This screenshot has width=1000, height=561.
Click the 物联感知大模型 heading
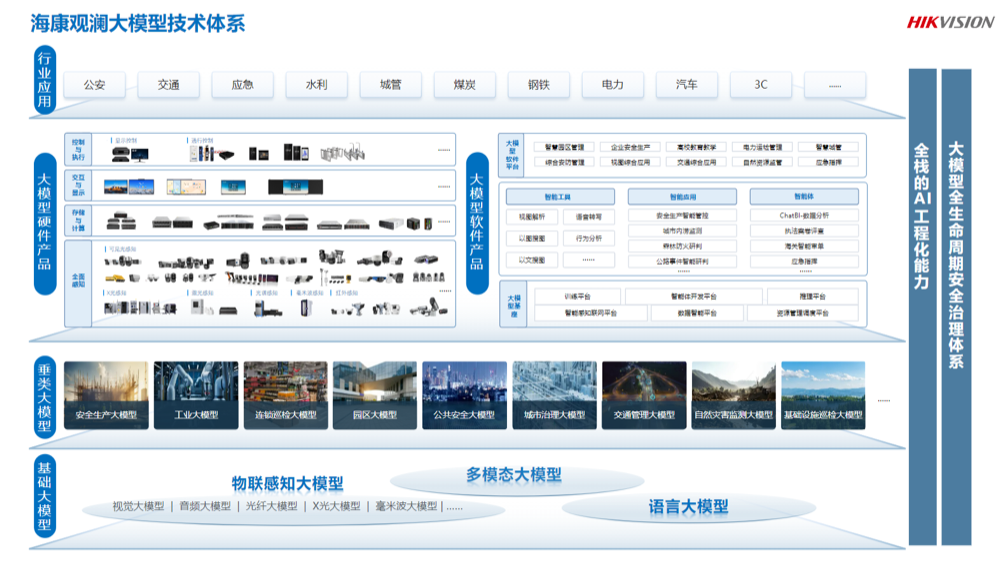click(x=288, y=483)
